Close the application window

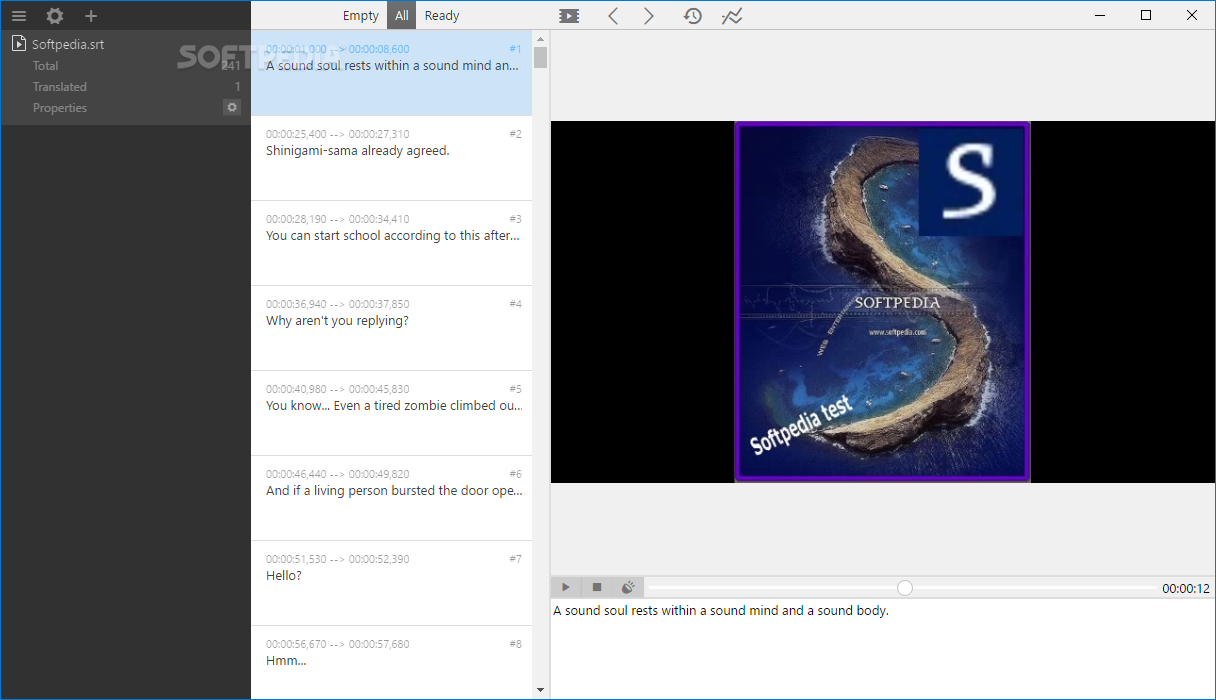tap(1192, 15)
